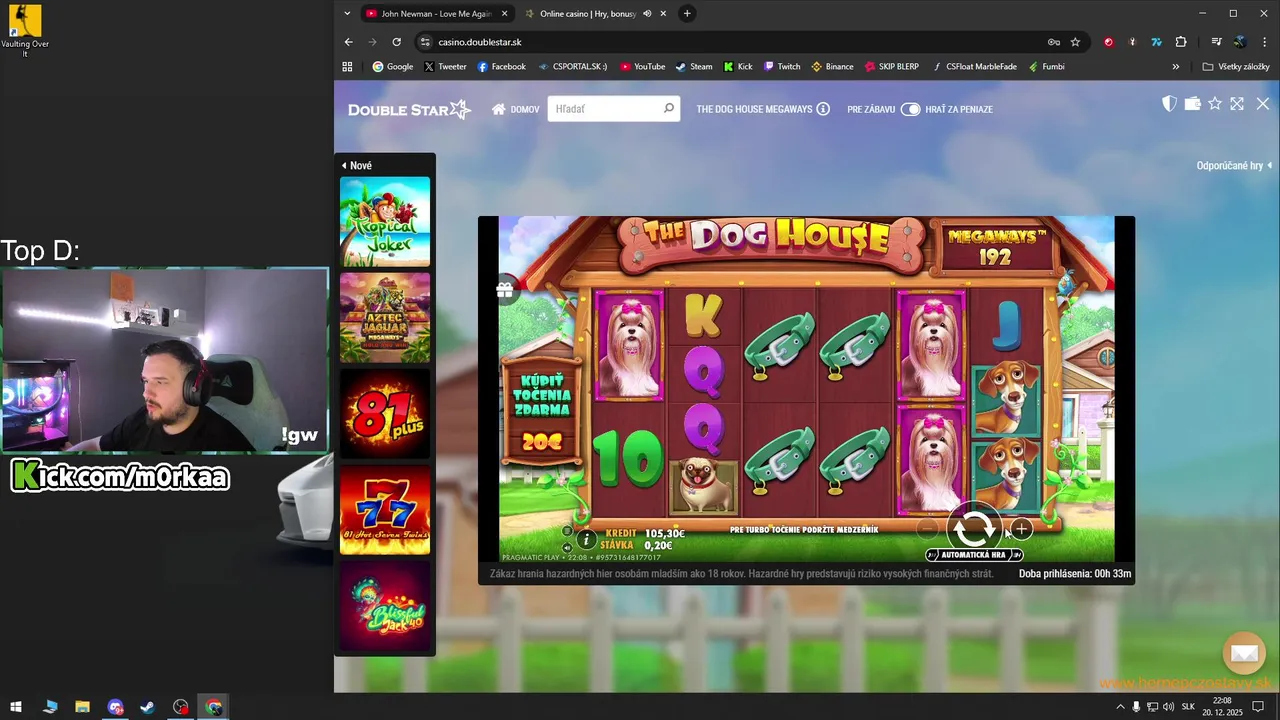Open the Double Star logo homepage

click(409, 109)
